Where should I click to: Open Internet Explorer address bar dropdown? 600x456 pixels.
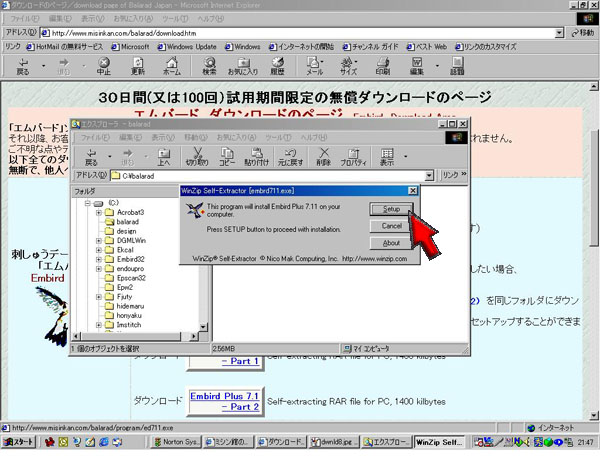click(559, 33)
